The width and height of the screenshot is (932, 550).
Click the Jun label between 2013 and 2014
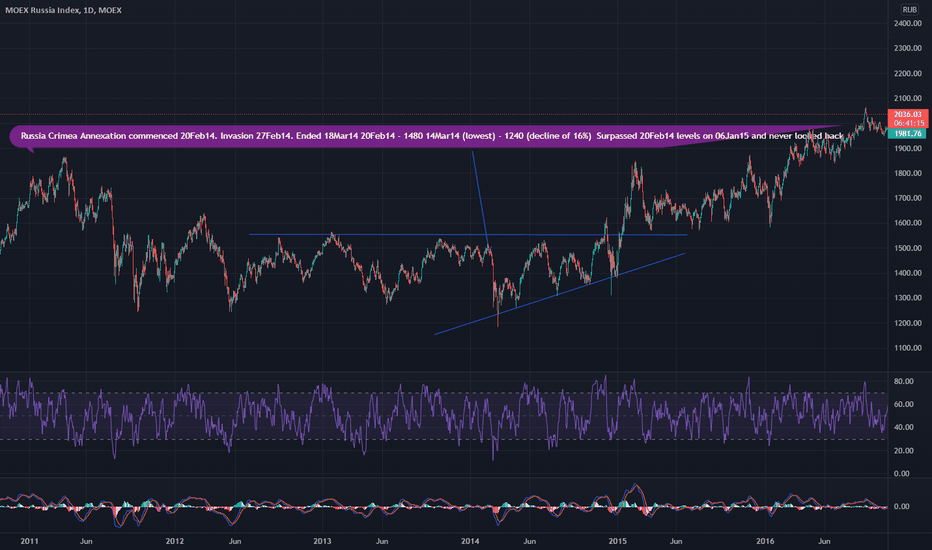point(382,541)
